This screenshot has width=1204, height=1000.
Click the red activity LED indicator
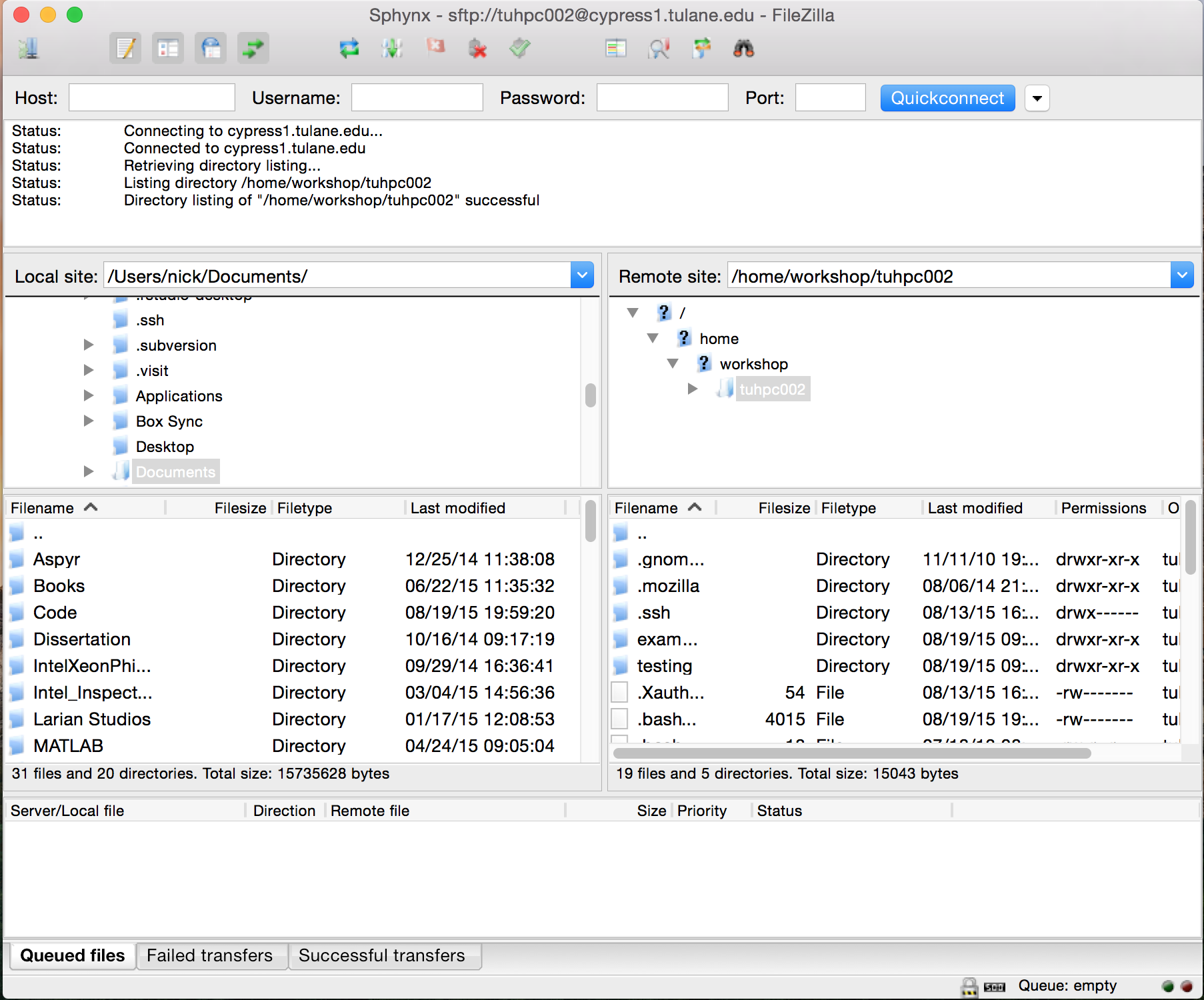[1187, 986]
